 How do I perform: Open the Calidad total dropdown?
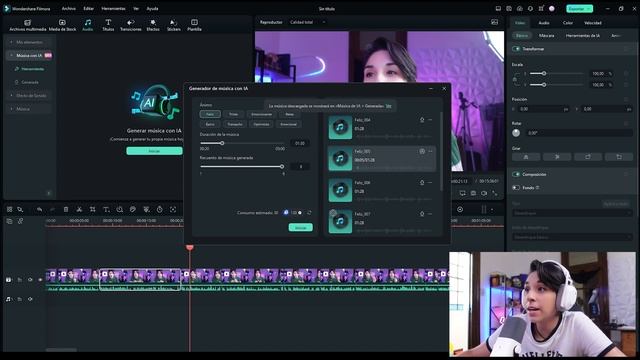(x=307, y=22)
